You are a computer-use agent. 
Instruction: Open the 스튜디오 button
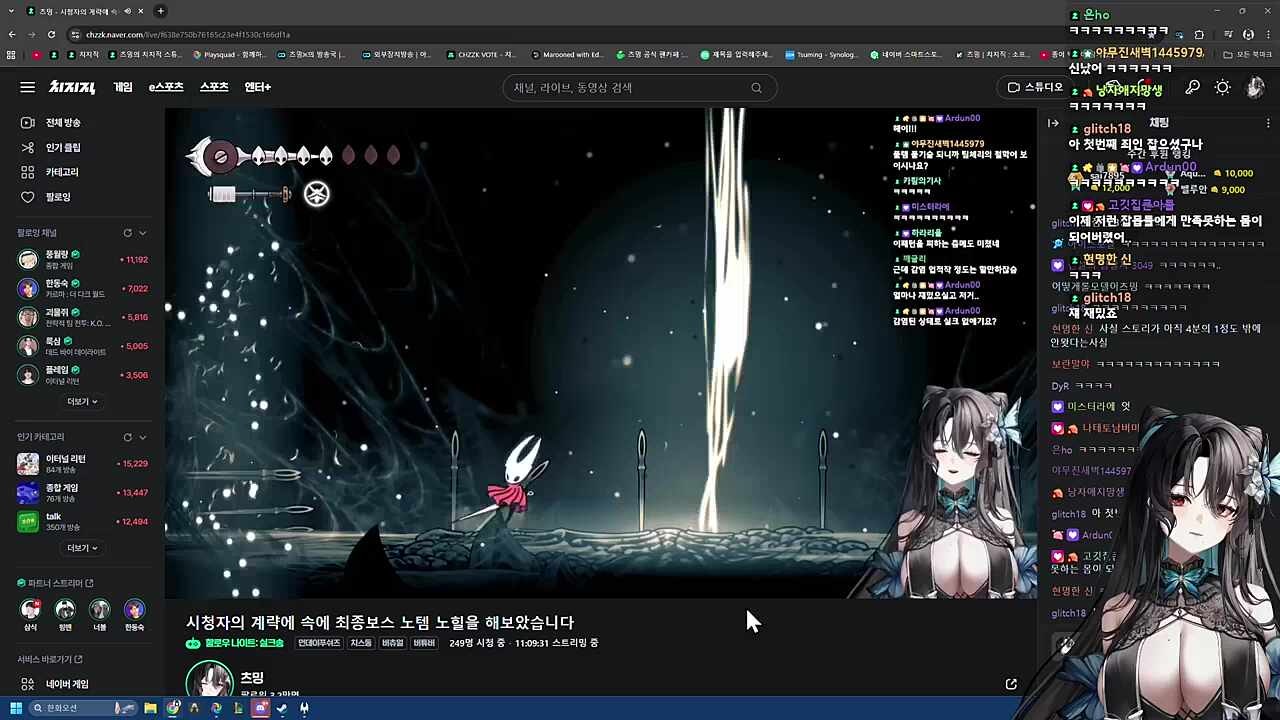pos(1034,87)
